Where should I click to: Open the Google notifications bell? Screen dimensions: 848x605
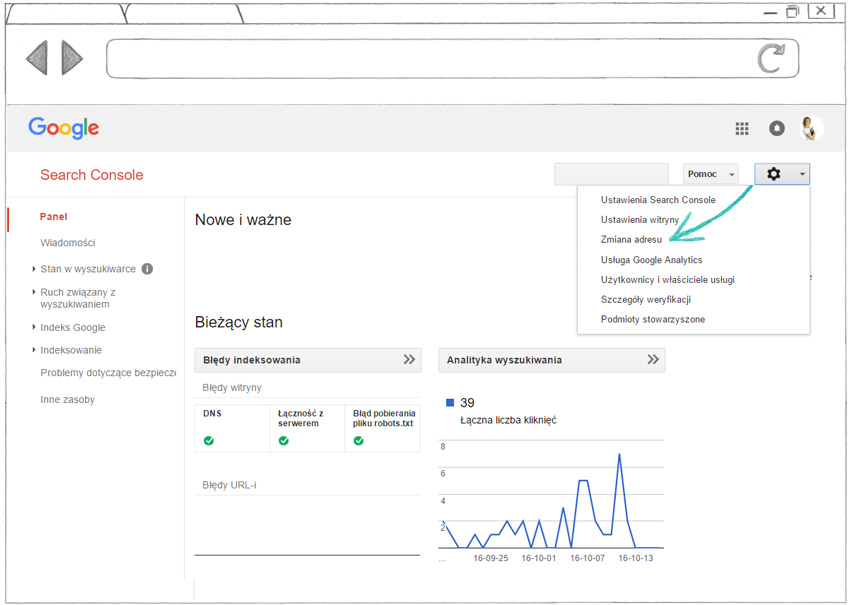click(777, 129)
